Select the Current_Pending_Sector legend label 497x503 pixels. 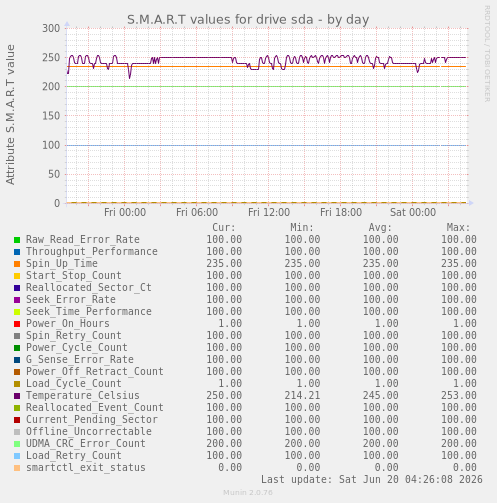[92, 419]
